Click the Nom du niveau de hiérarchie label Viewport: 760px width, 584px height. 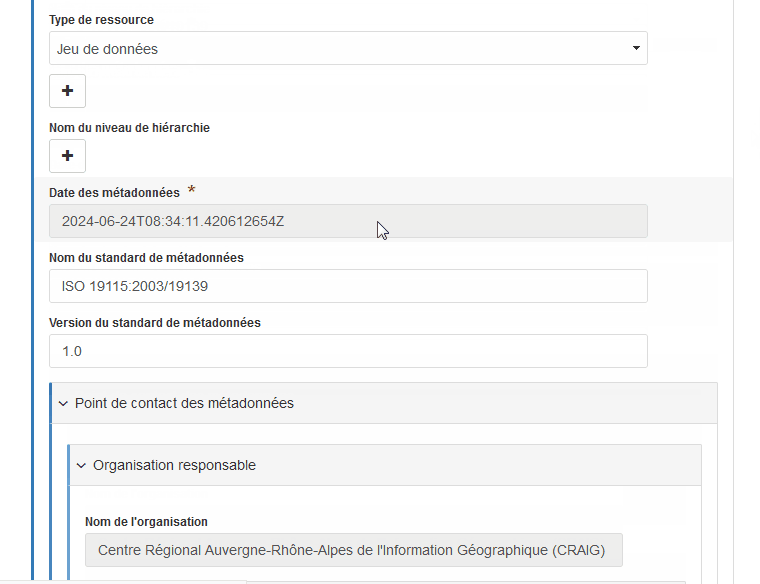pyautogui.click(x=129, y=128)
